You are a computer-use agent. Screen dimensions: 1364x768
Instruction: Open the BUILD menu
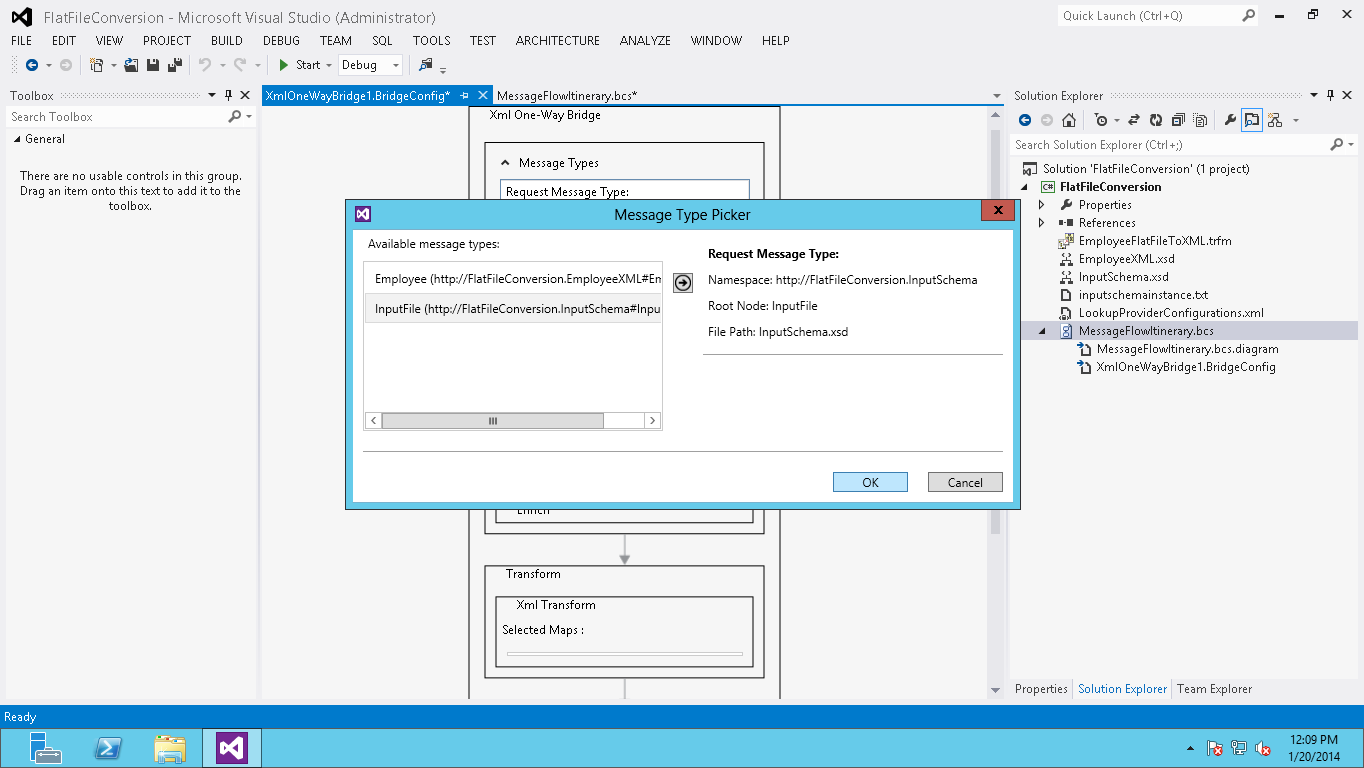tap(226, 40)
